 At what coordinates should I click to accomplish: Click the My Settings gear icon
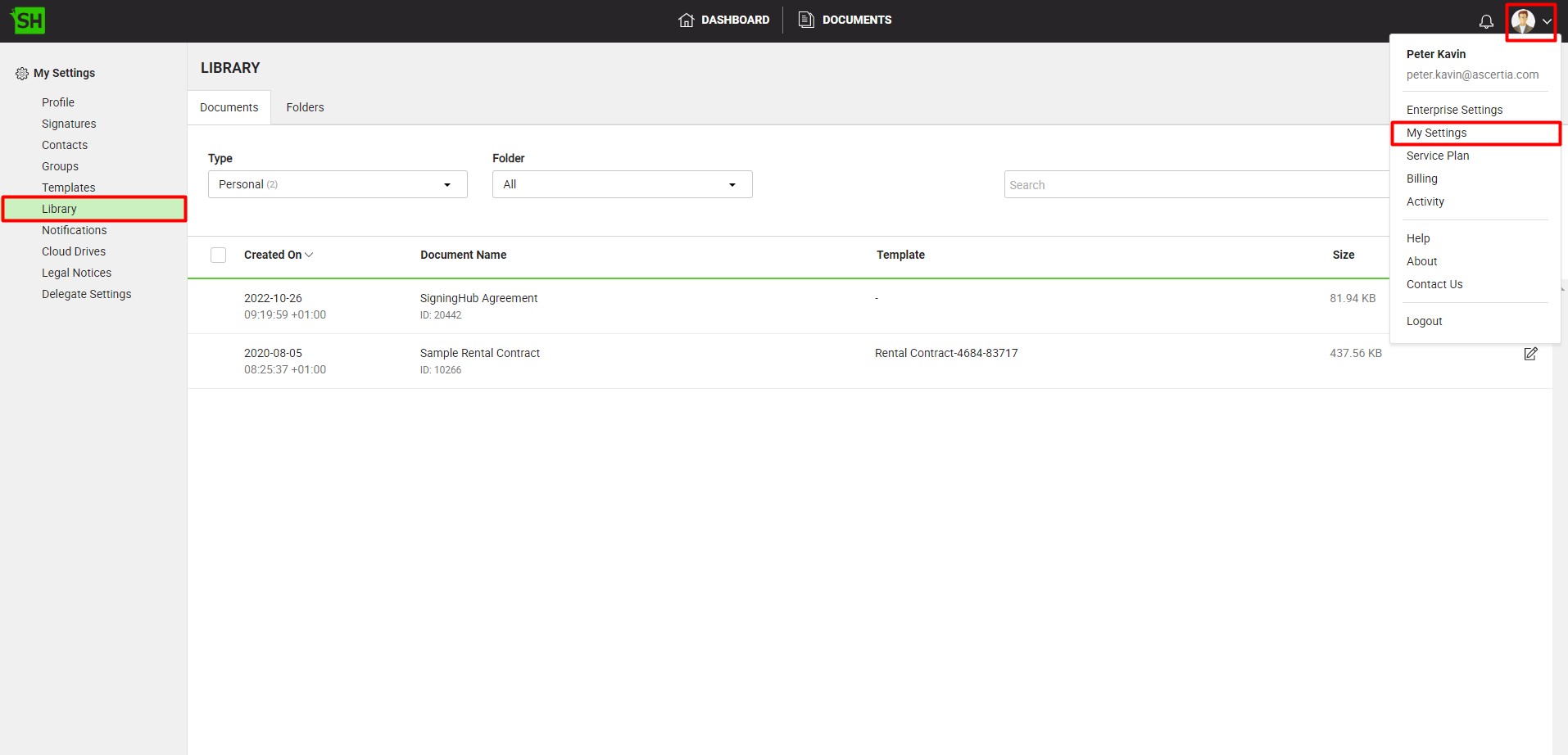pyautogui.click(x=22, y=74)
